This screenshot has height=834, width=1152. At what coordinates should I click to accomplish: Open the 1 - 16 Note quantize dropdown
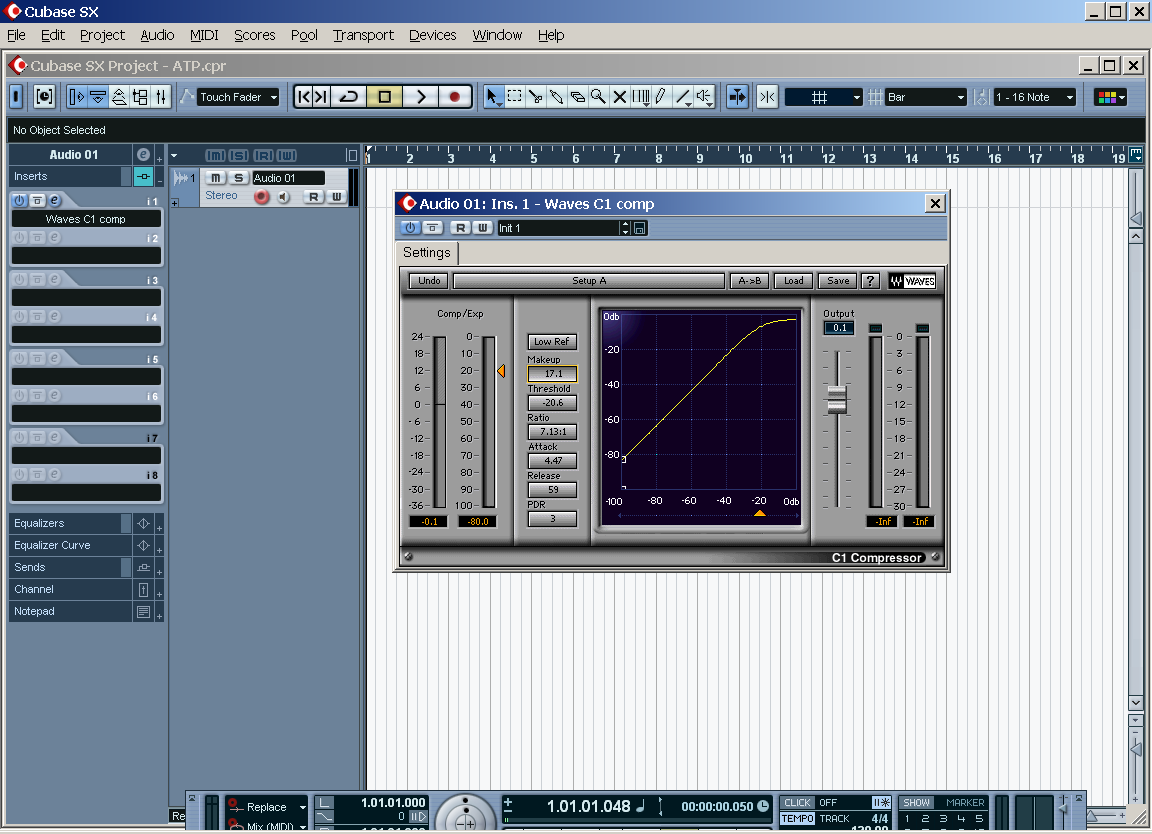click(1034, 97)
